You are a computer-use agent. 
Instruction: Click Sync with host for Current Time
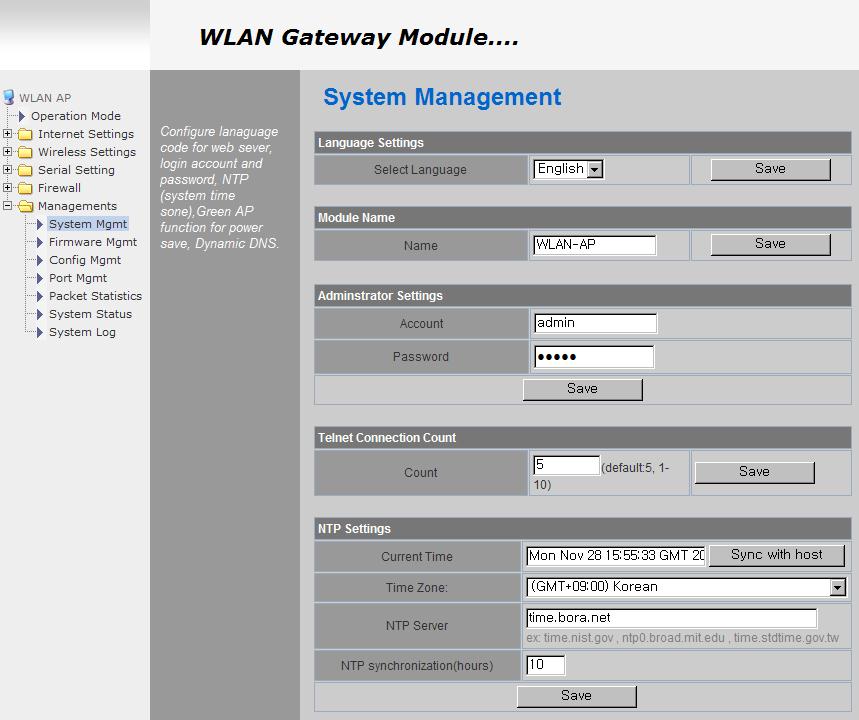coord(777,554)
